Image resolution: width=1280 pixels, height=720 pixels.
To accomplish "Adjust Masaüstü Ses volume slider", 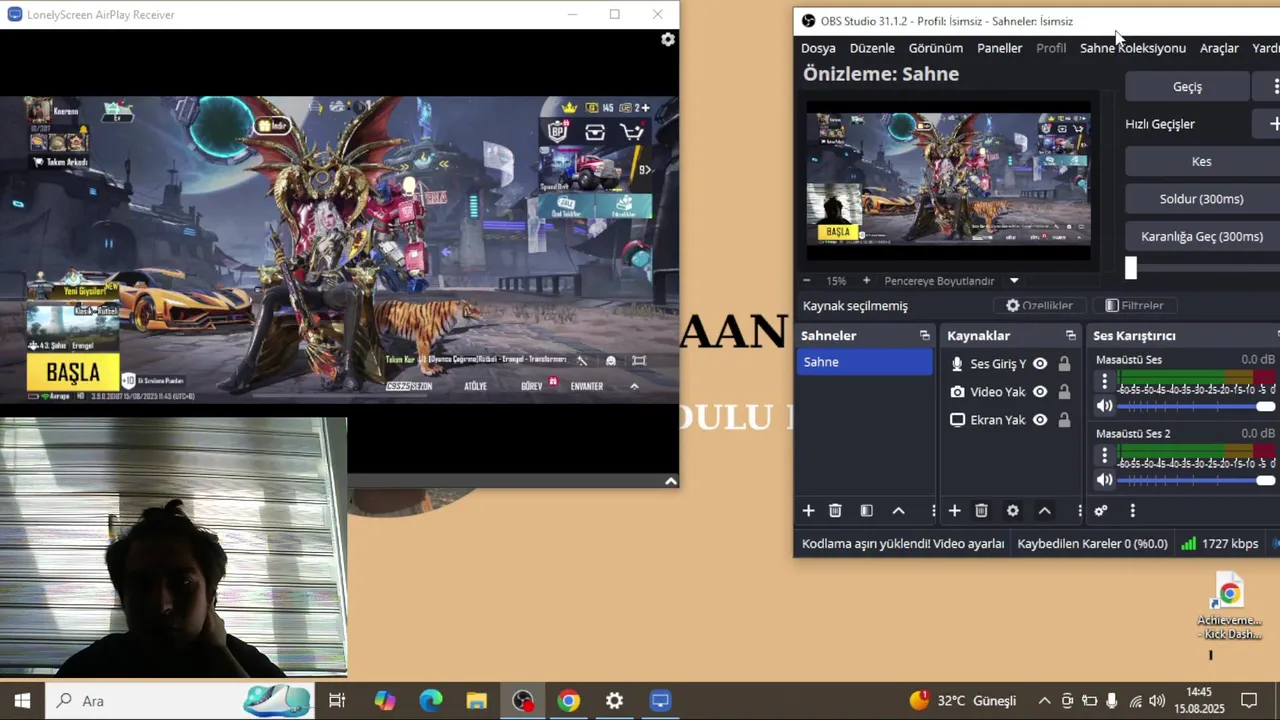I will coord(1196,406).
